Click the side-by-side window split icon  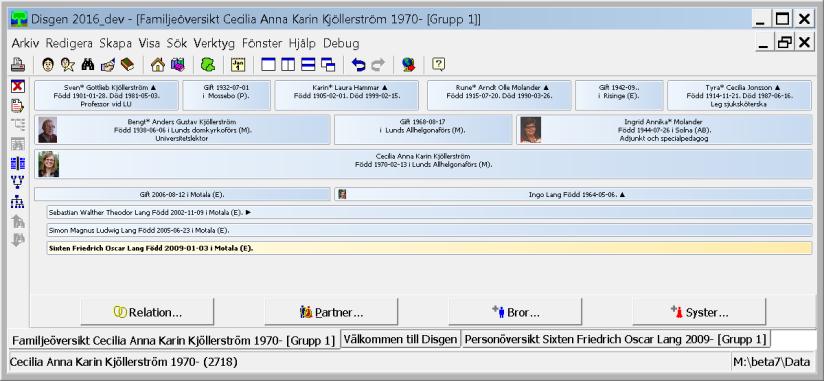click(x=288, y=65)
